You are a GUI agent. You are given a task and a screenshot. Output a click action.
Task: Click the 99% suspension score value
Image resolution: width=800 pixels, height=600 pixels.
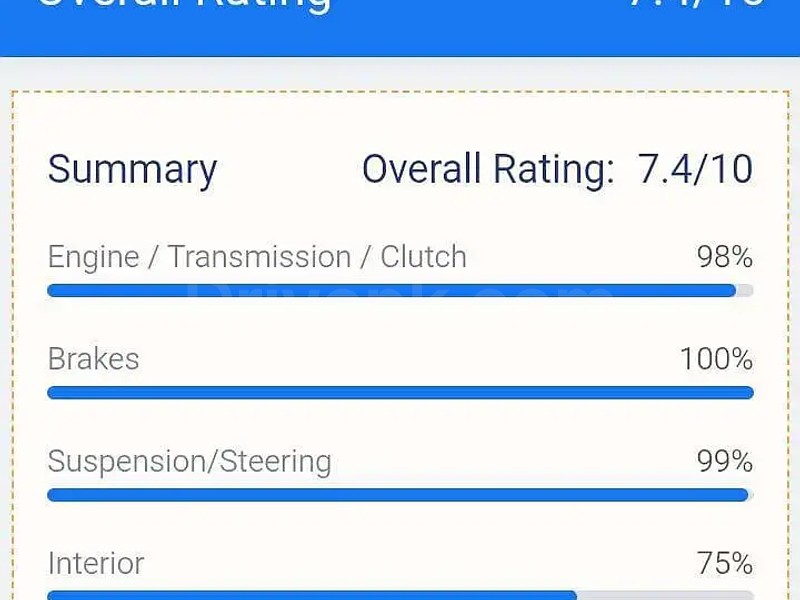tap(724, 461)
